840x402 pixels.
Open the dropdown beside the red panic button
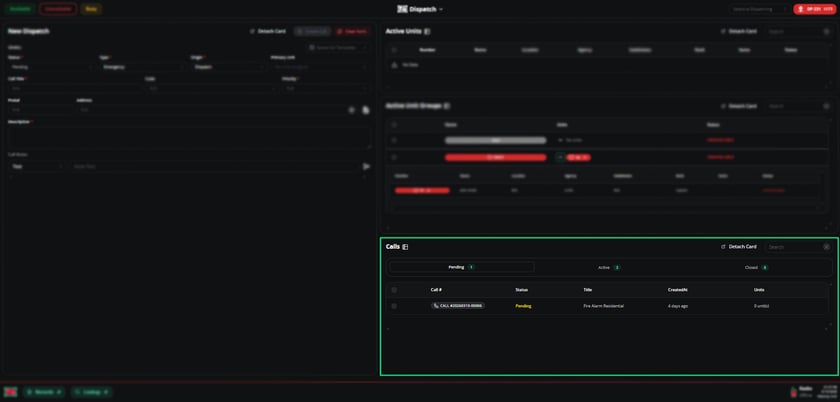click(x=759, y=9)
